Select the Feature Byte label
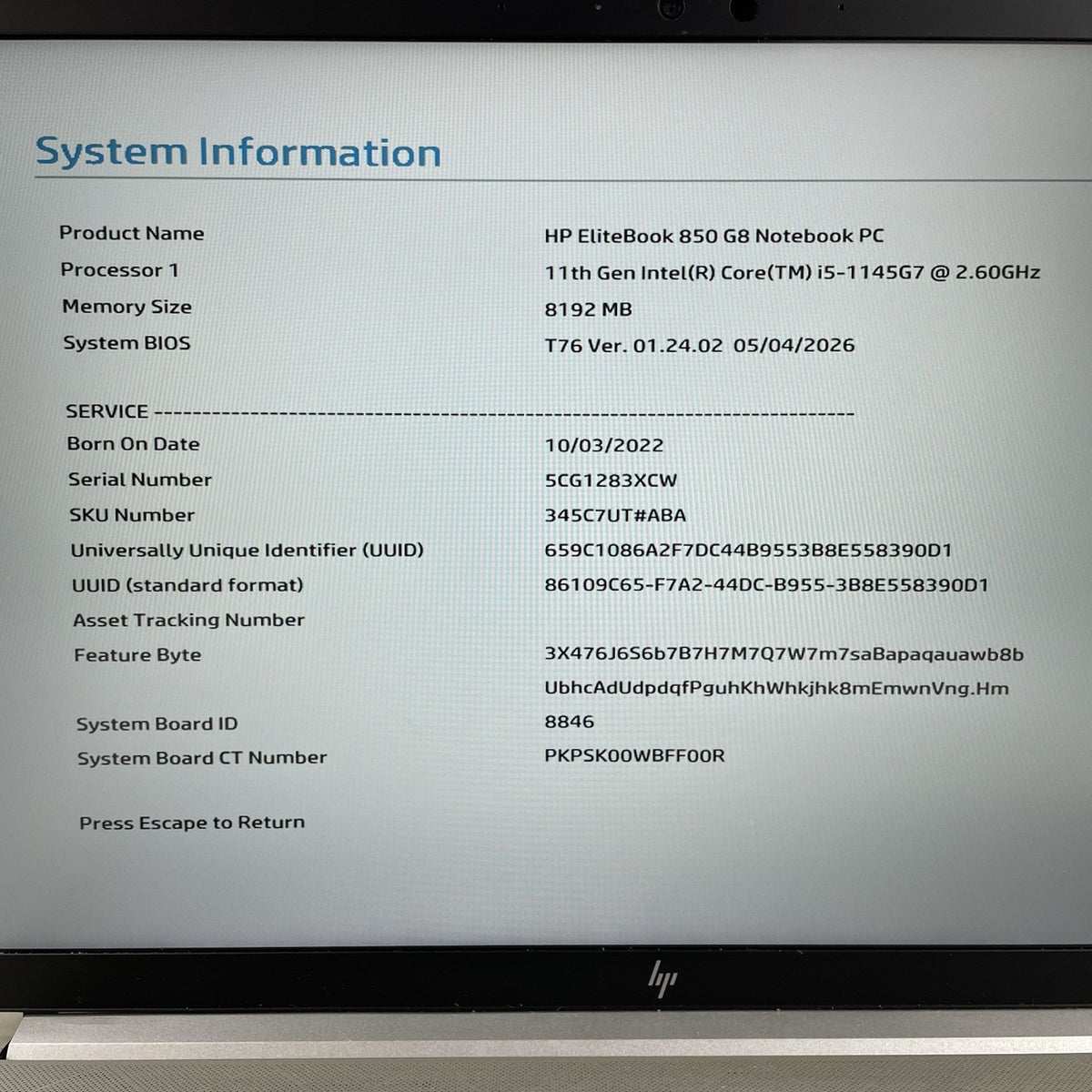 click(137, 655)
